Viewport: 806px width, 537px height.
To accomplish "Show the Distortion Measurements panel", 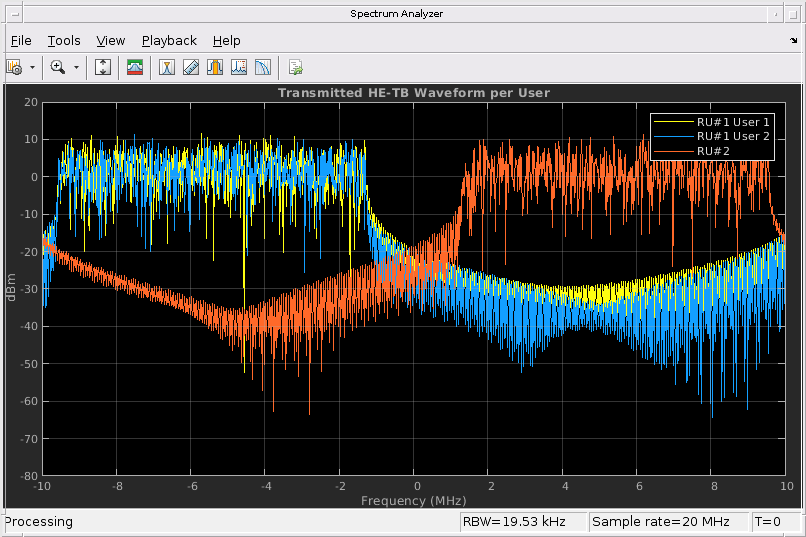I will coord(238,67).
